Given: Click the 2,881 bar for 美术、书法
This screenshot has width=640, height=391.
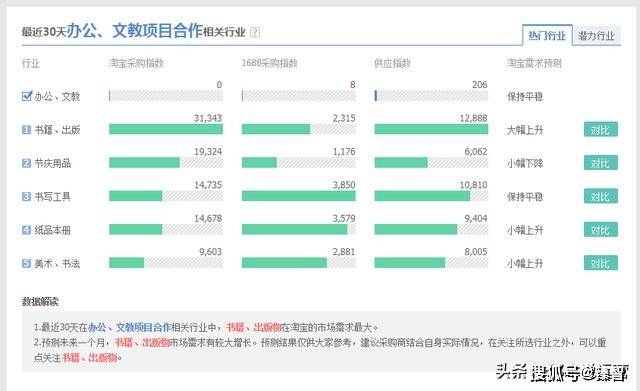Looking at the screenshot, I should coord(298,263).
